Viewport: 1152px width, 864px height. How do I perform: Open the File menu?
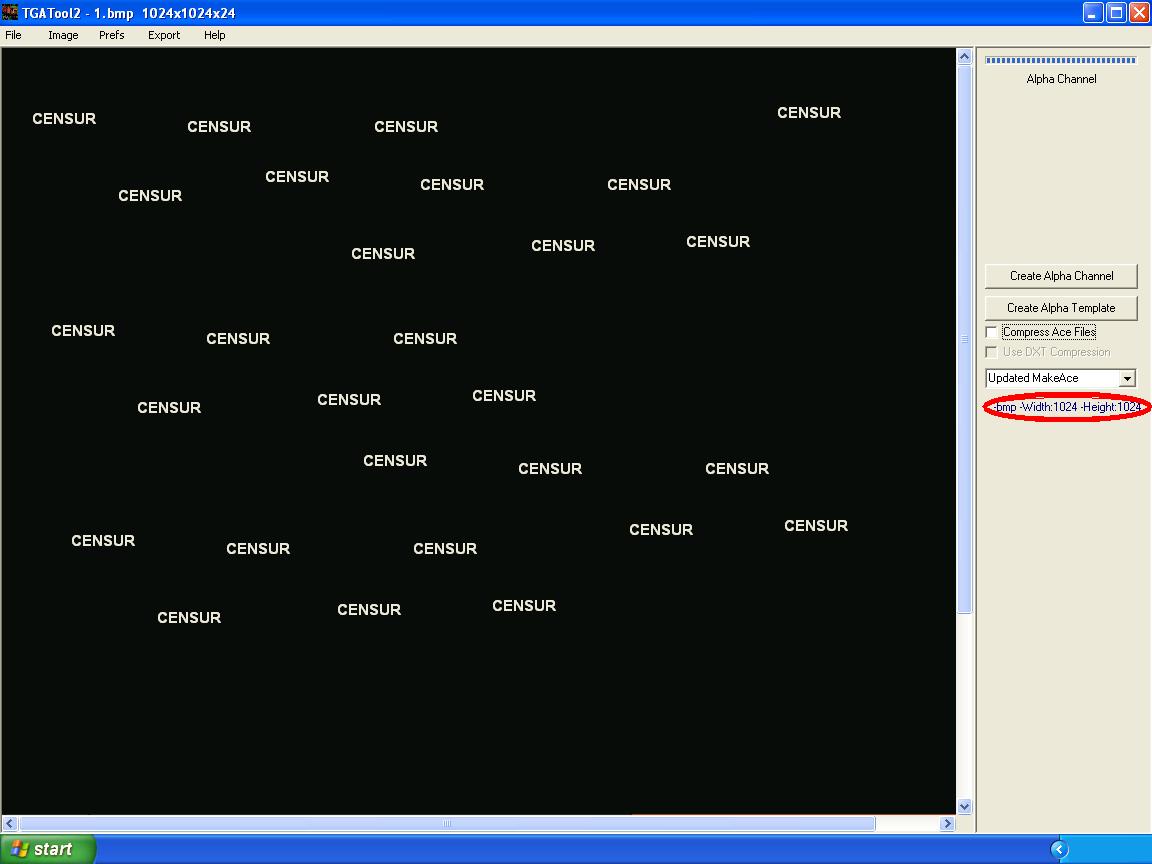point(13,35)
